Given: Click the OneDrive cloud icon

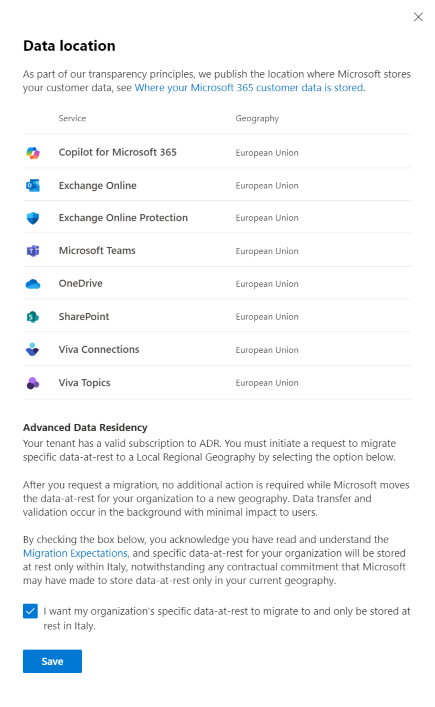Looking at the screenshot, I should 32,284.
